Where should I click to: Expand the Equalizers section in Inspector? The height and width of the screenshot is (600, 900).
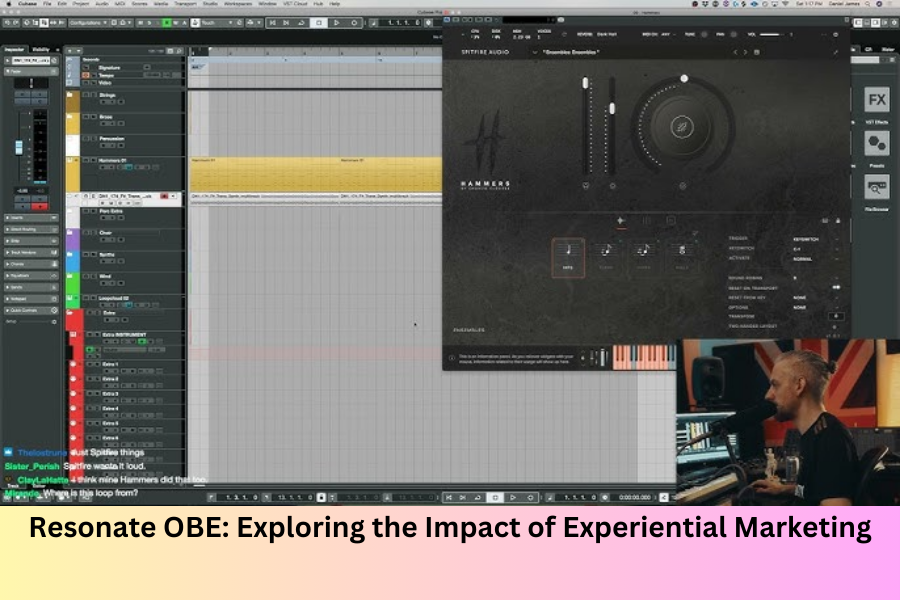pyautogui.click(x=32, y=276)
